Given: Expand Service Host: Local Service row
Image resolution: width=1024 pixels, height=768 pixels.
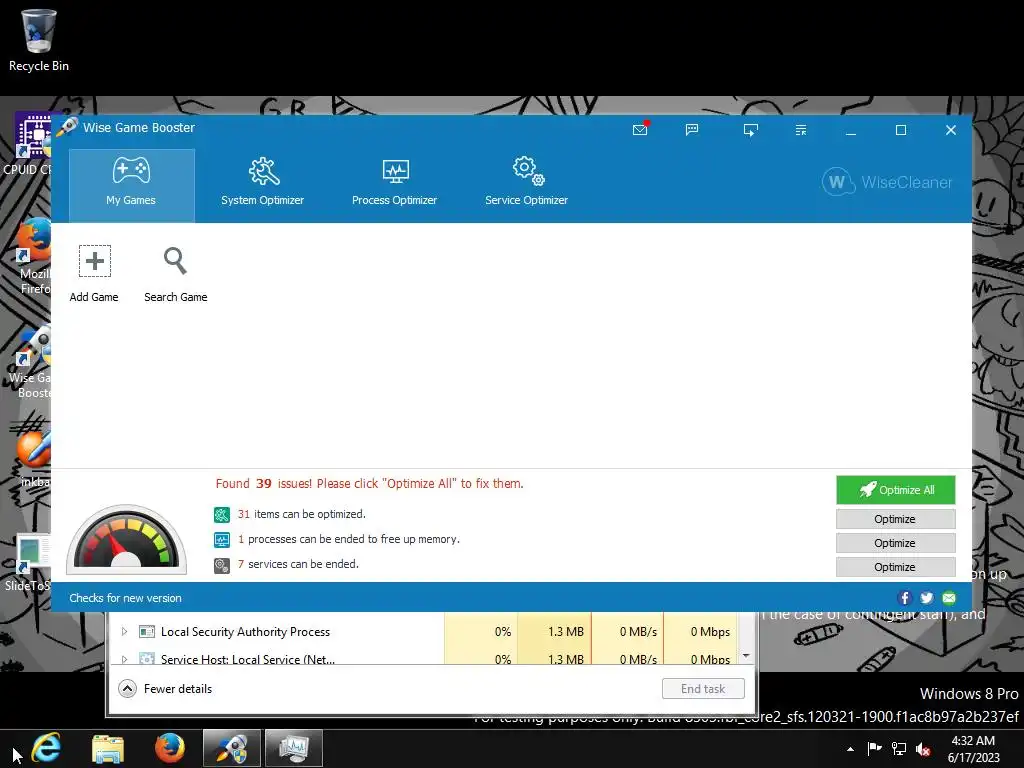Looking at the screenshot, I should pos(124,659).
